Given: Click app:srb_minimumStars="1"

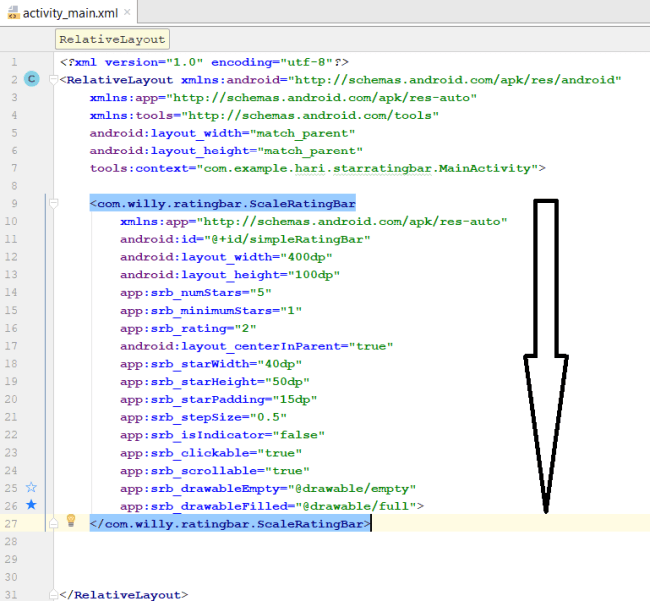Looking at the screenshot, I should click(211, 310).
